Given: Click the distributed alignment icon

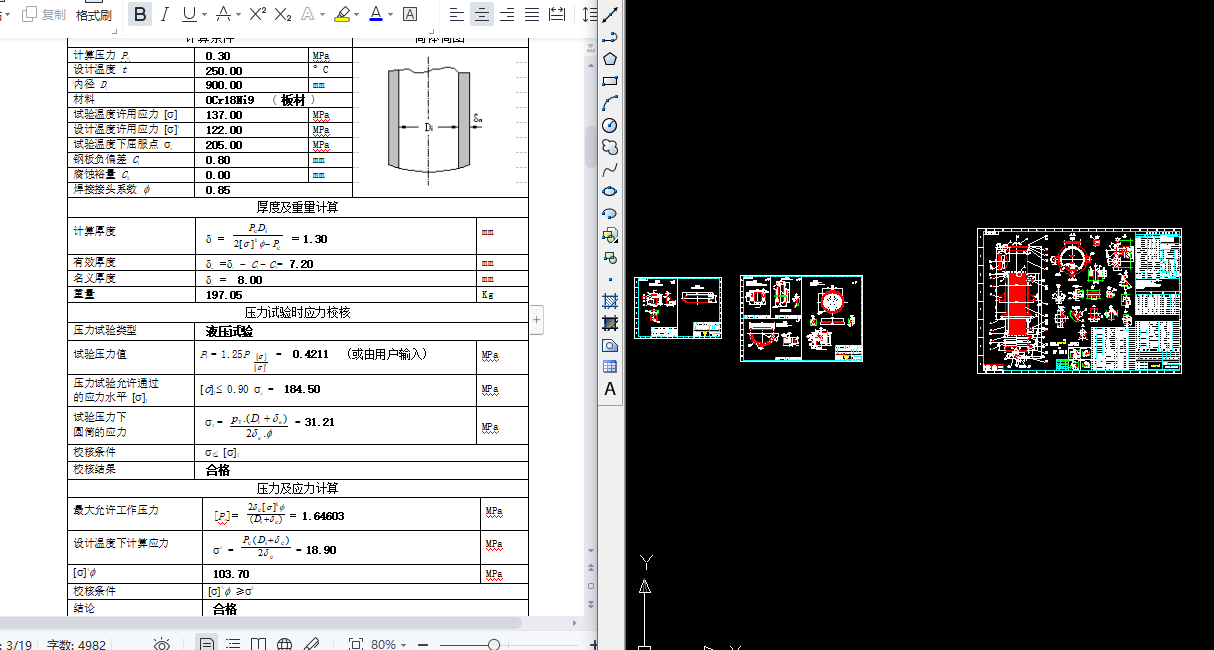Looking at the screenshot, I should 557,14.
